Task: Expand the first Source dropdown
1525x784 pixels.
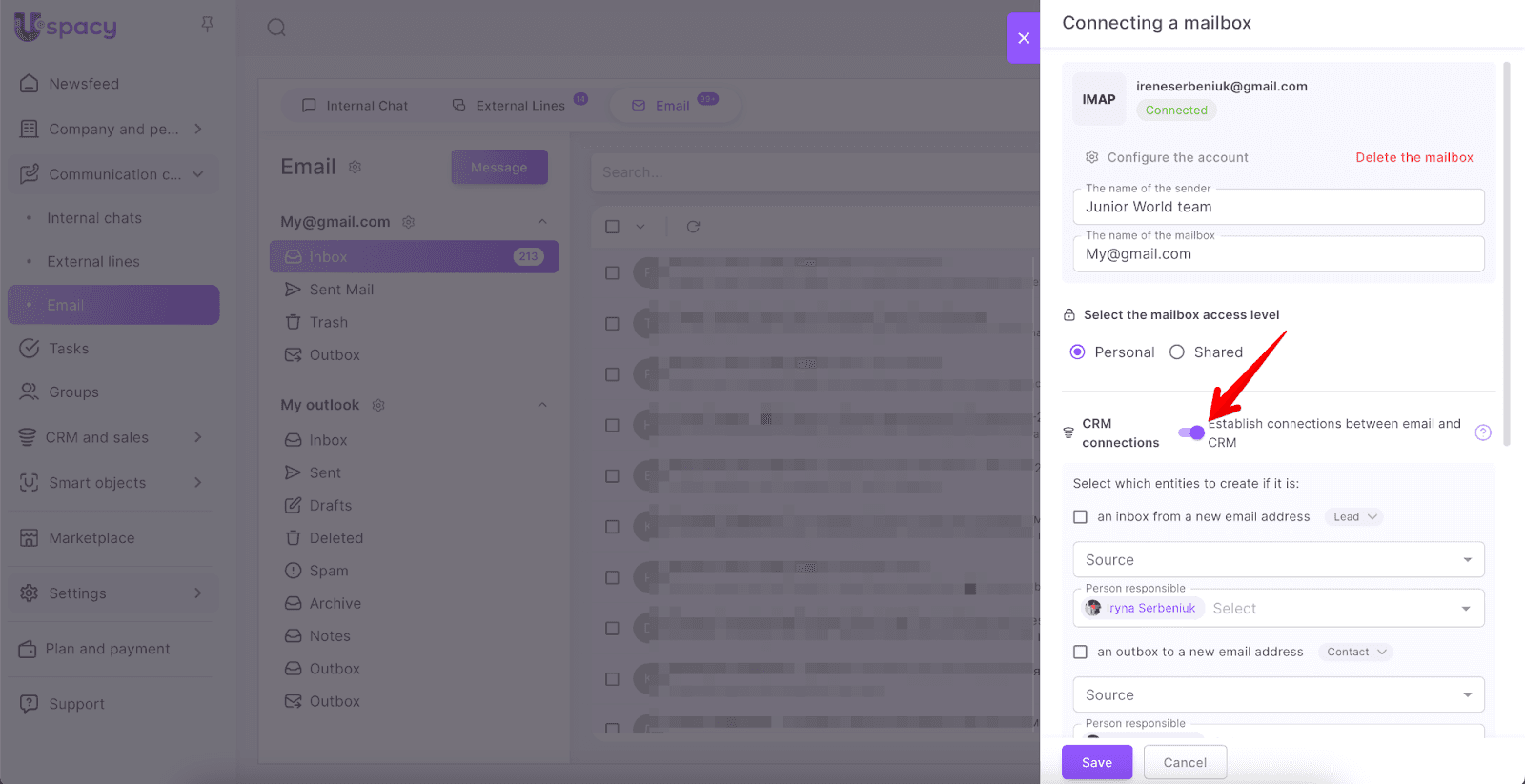Action: point(1277,560)
